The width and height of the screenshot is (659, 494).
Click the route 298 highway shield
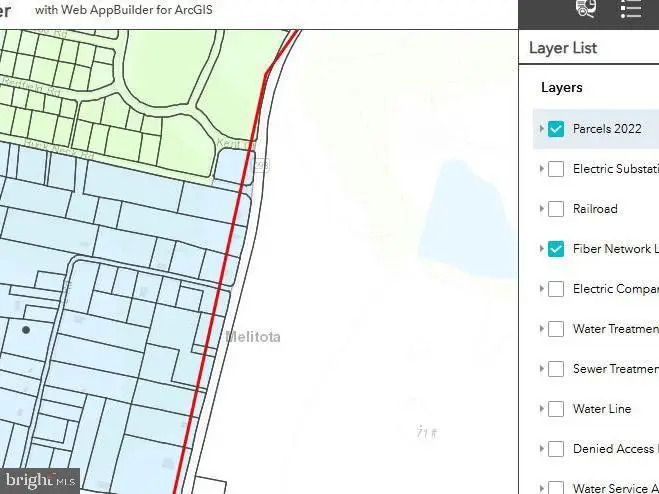(x=258, y=163)
